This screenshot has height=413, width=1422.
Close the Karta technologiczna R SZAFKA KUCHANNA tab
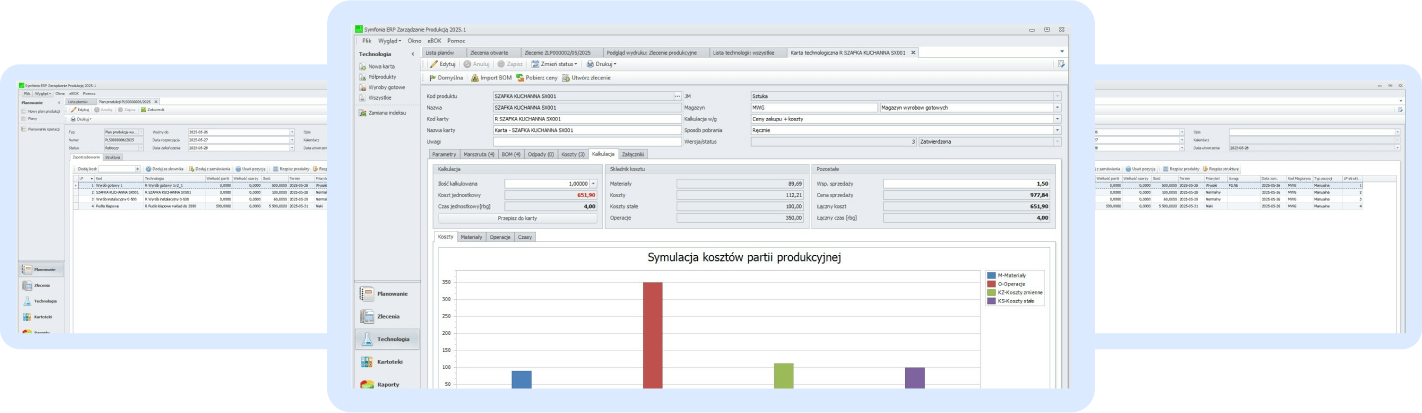pyautogui.click(x=912, y=51)
